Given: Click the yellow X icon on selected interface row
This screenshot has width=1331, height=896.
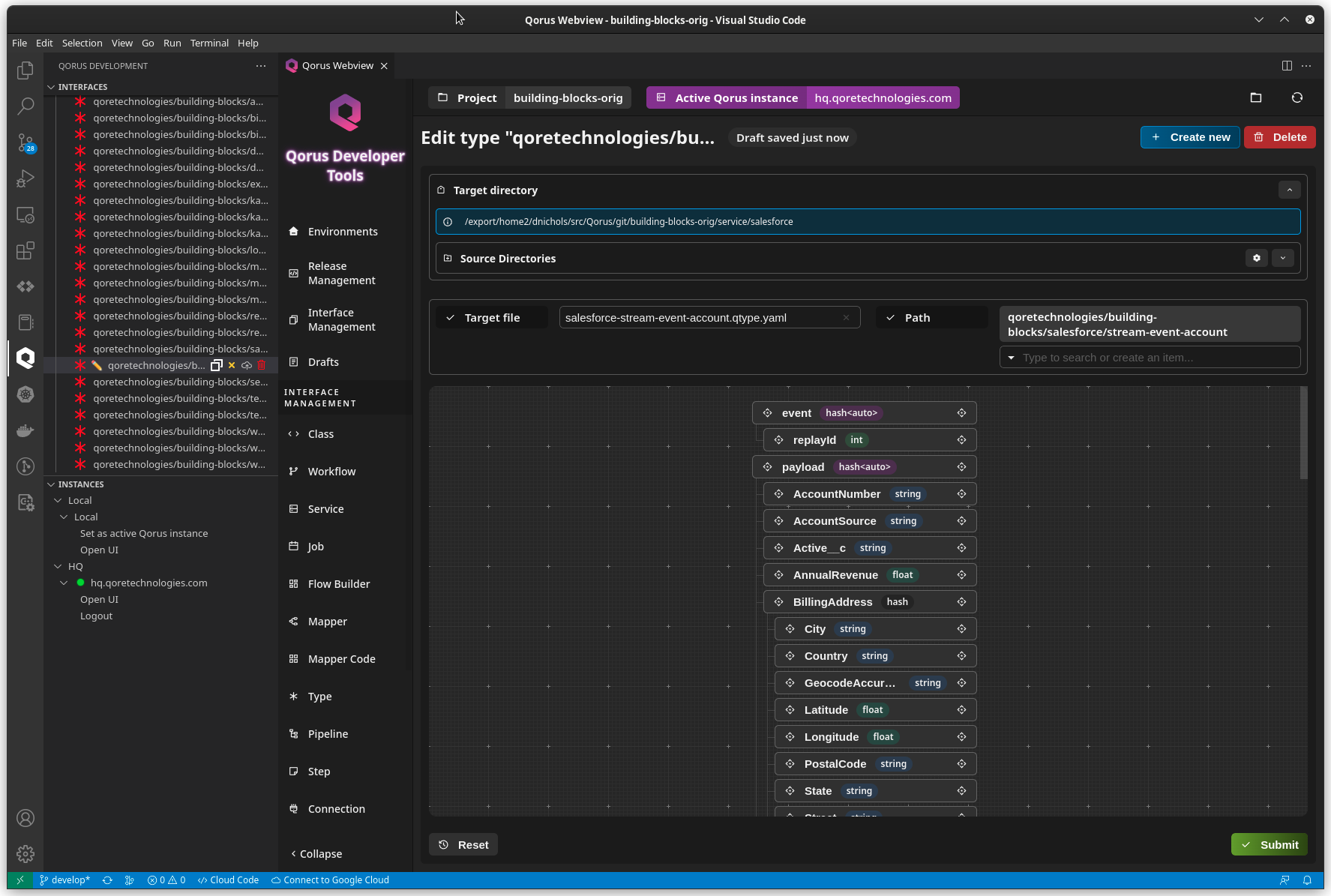Looking at the screenshot, I should (232, 365).
